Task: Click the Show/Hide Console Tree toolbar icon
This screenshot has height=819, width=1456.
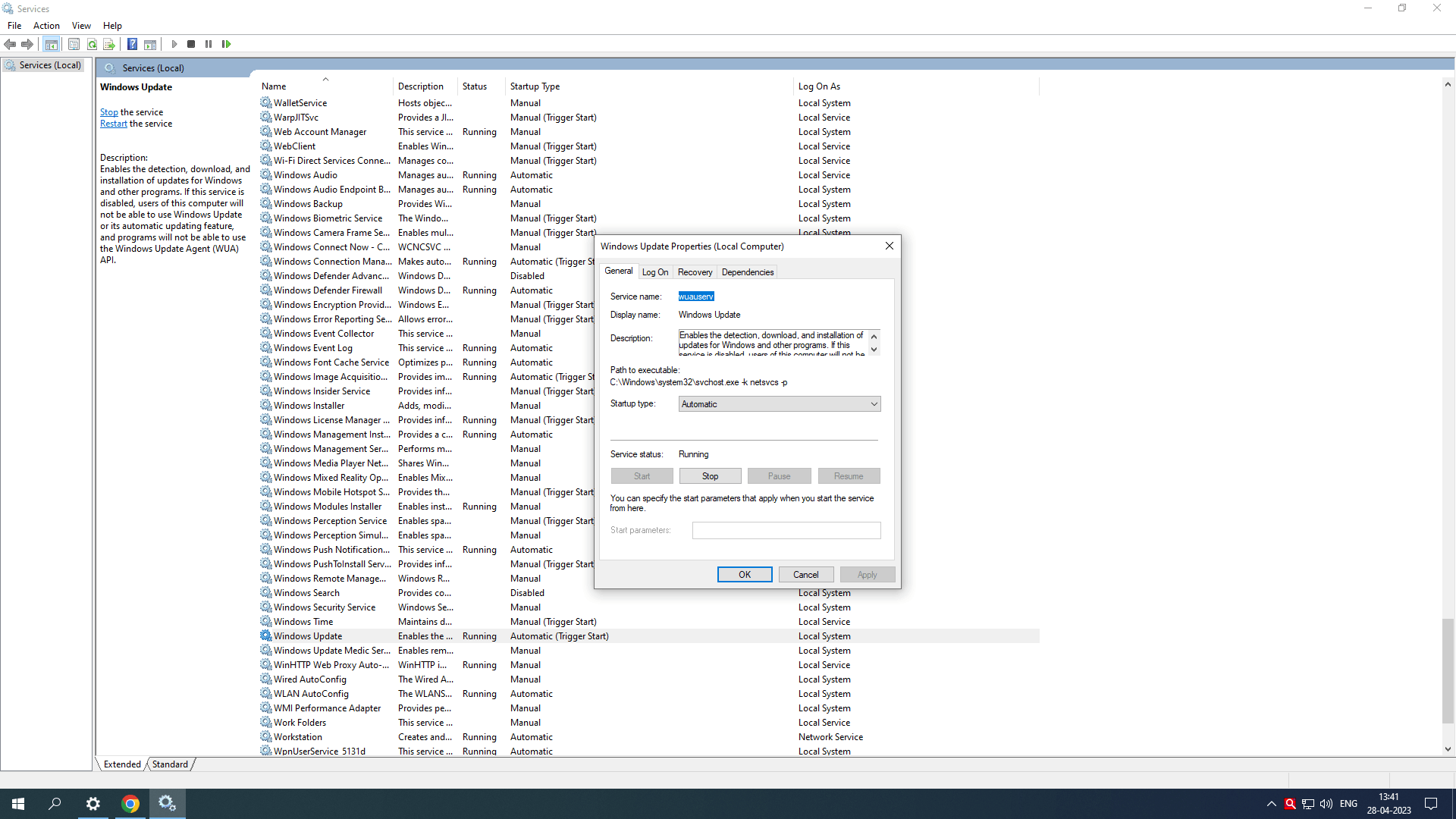Action: tap(52, 44)
